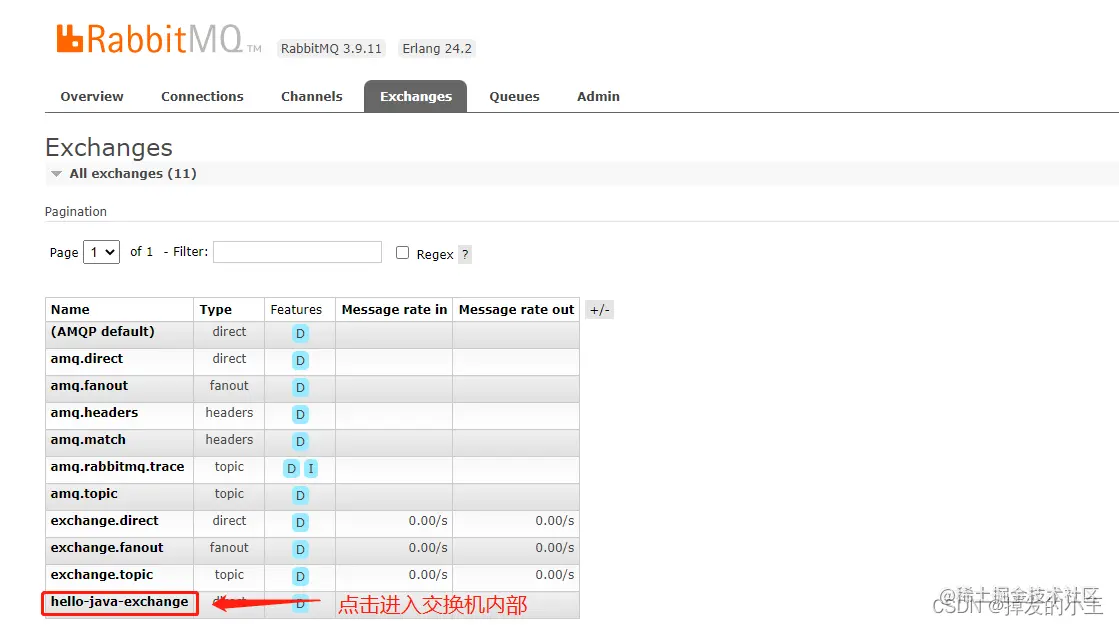Enable the Regex checkbox
This screenshot has height=625, width=1119.
click(x=402, y=253)
